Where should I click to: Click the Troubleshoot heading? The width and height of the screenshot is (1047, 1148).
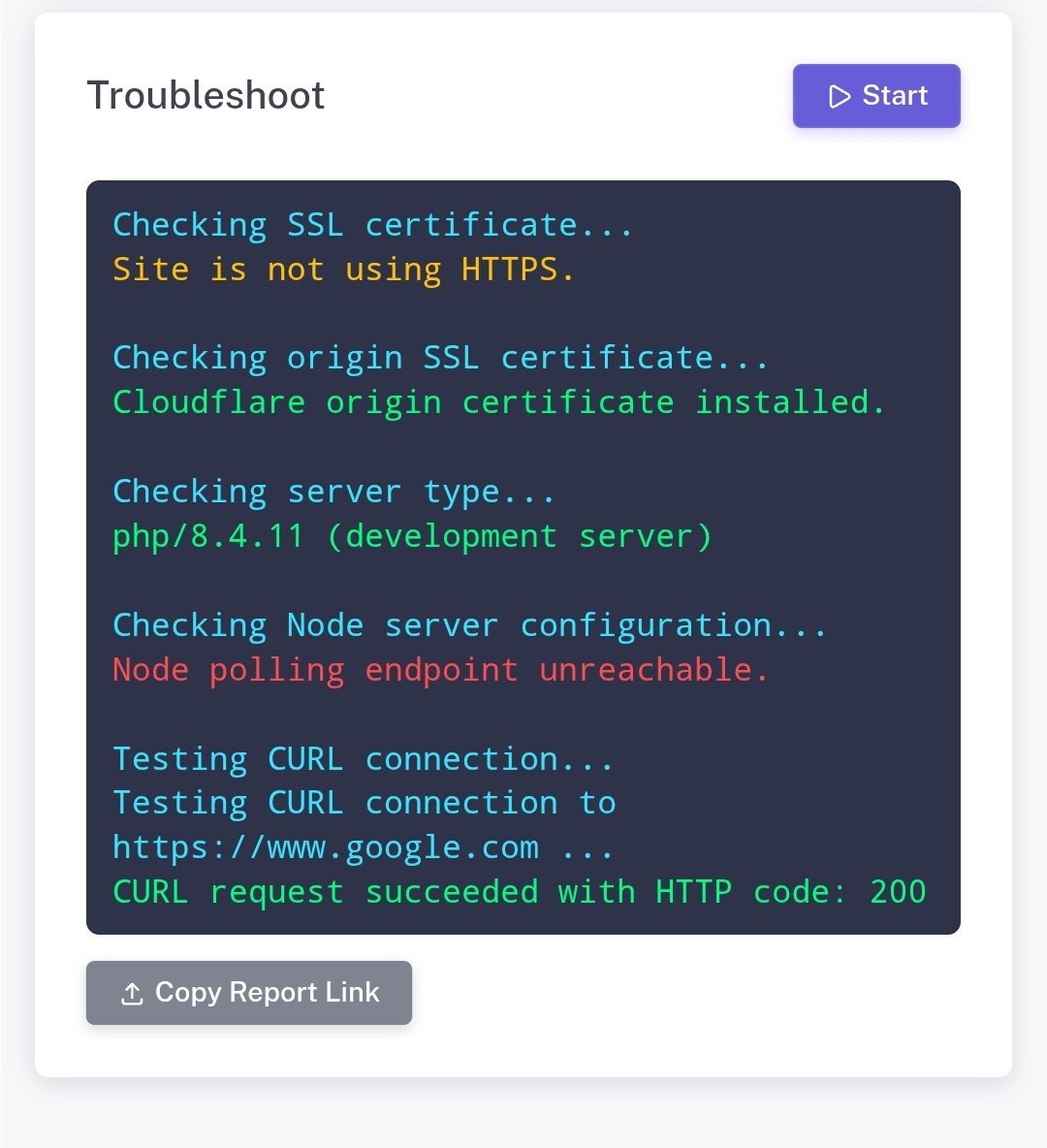click(206, 95)
